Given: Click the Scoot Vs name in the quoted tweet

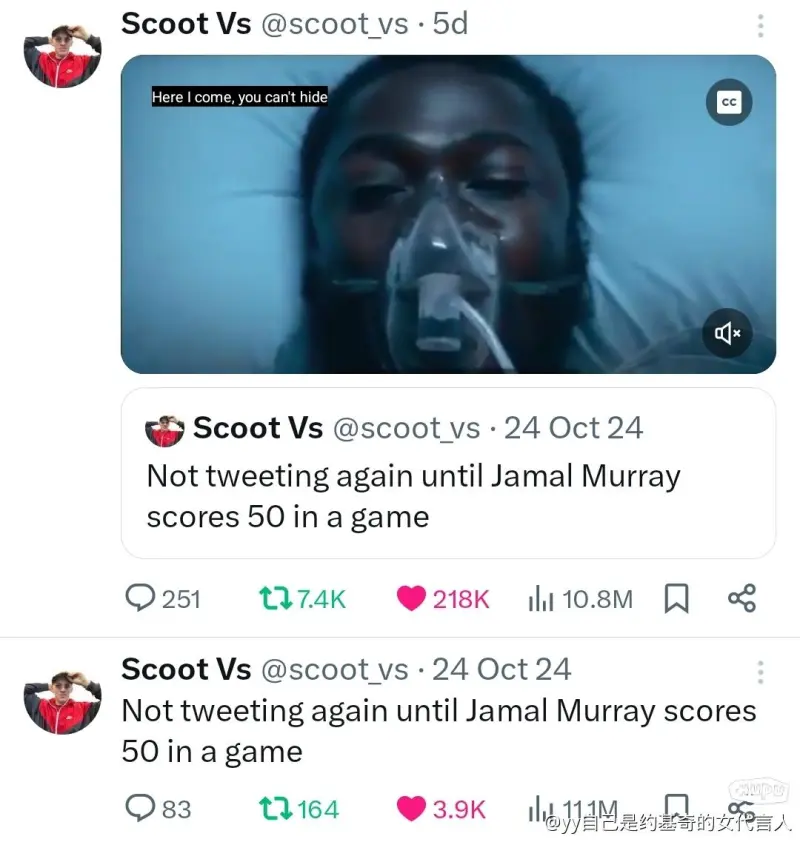Looking at the screenshot, I should click(x=258, y=428).
